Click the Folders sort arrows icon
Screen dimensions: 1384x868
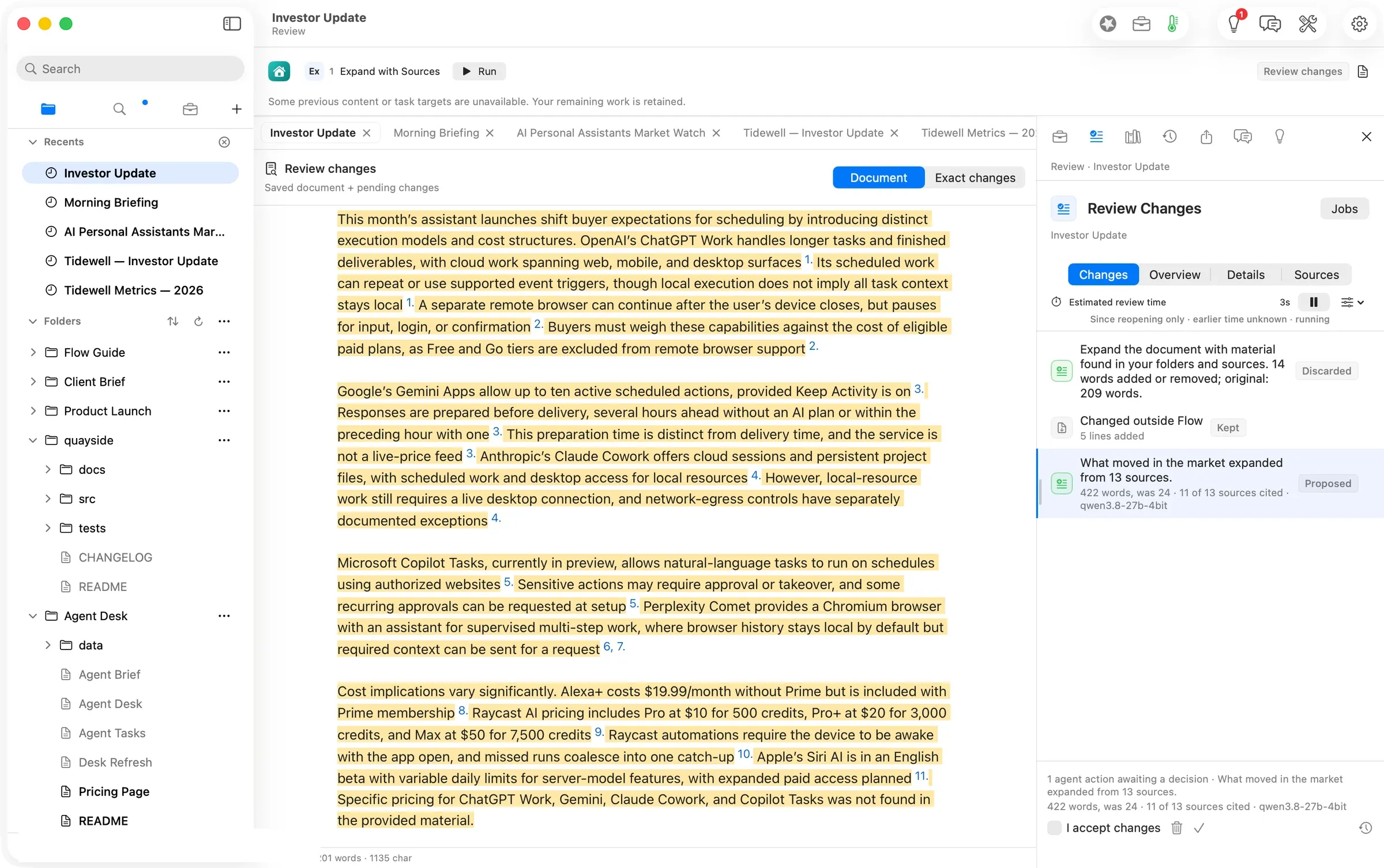[x=172, y=321]
